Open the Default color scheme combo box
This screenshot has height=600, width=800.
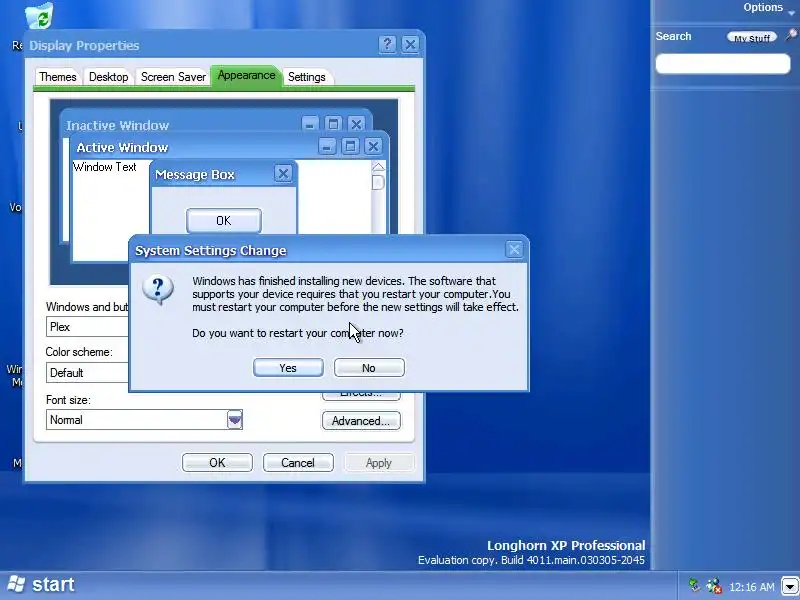click(87, 373)
